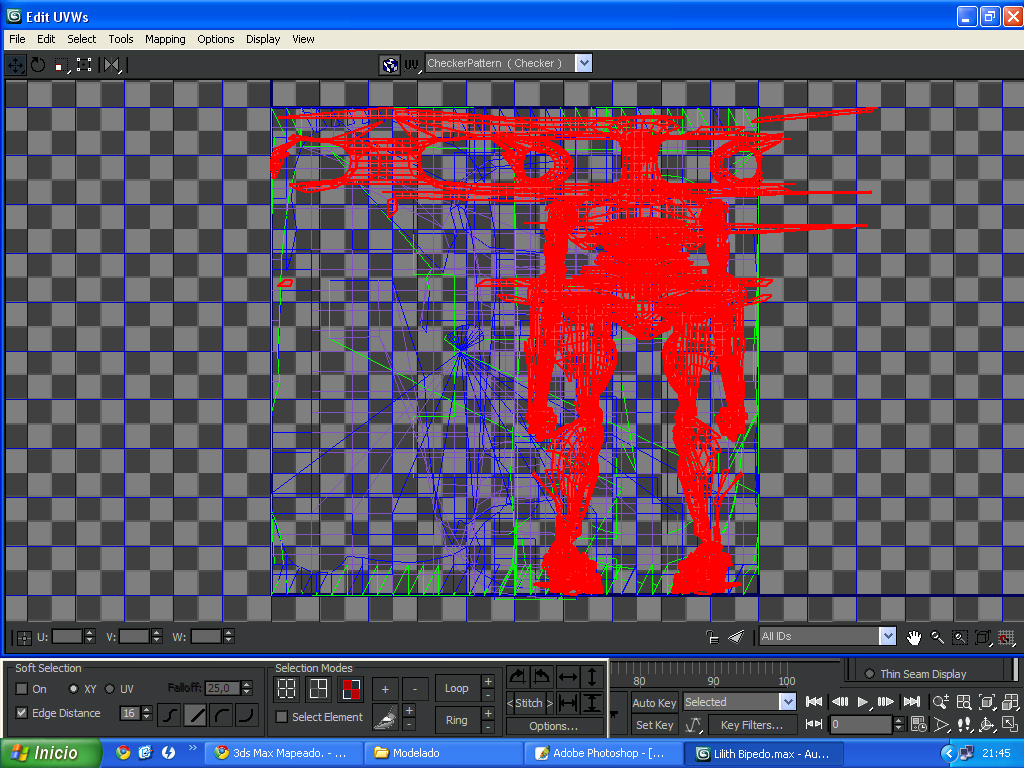
Task: Toggle the Set Key mode button
Action: [x=654, y=725]
